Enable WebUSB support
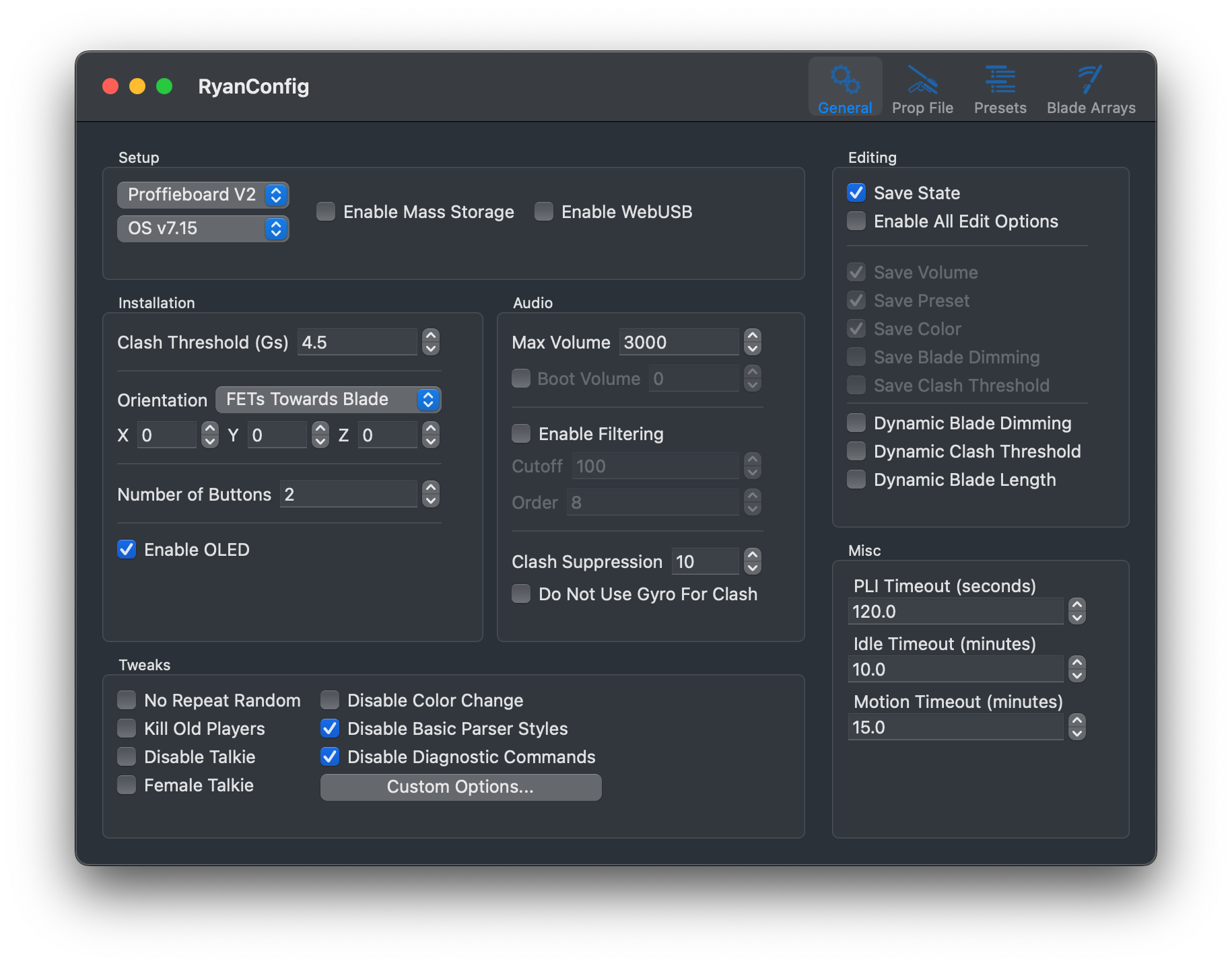1232x965 pixels. (543, 211)
